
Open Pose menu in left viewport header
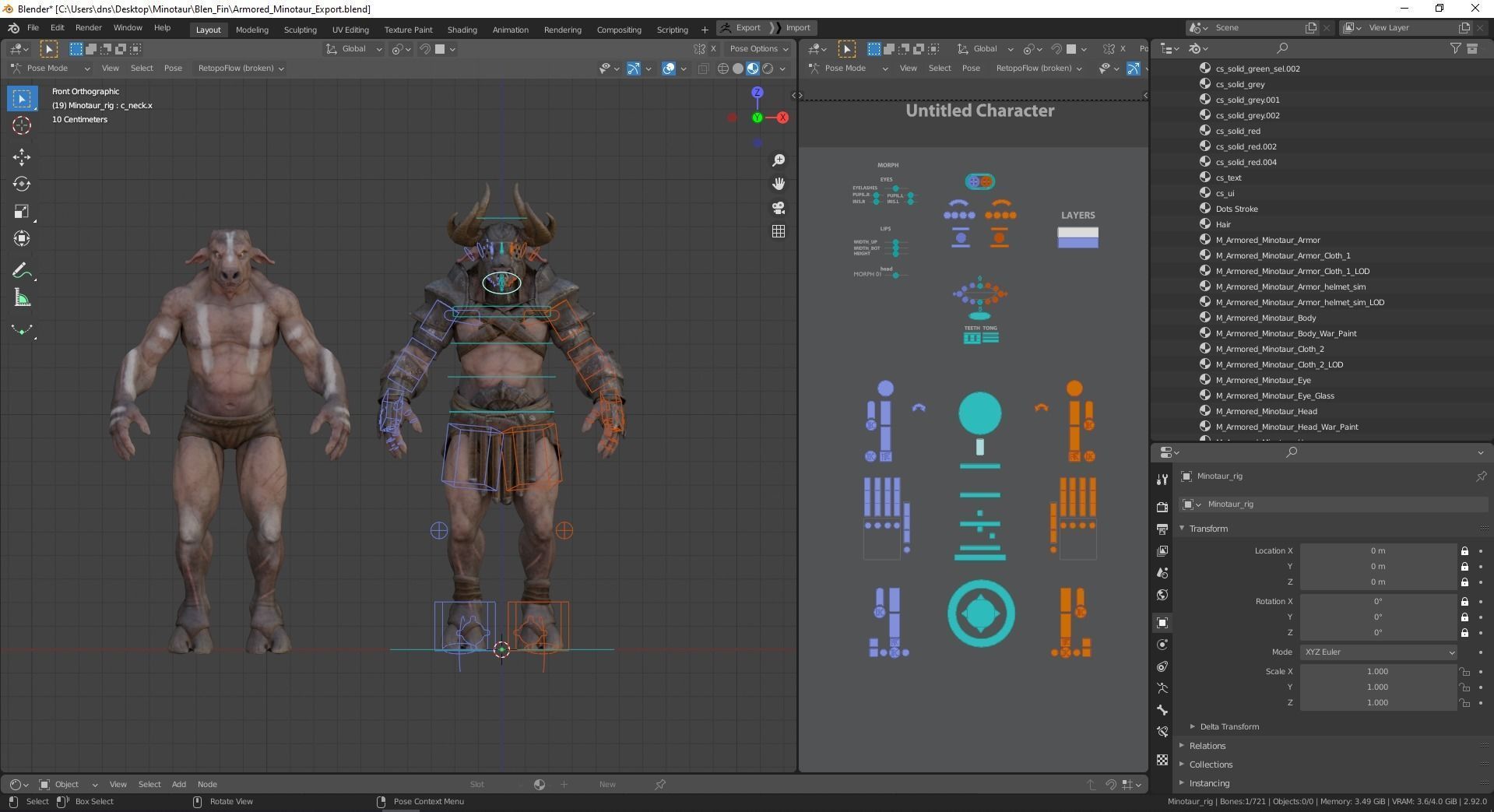tap(173, 69)
